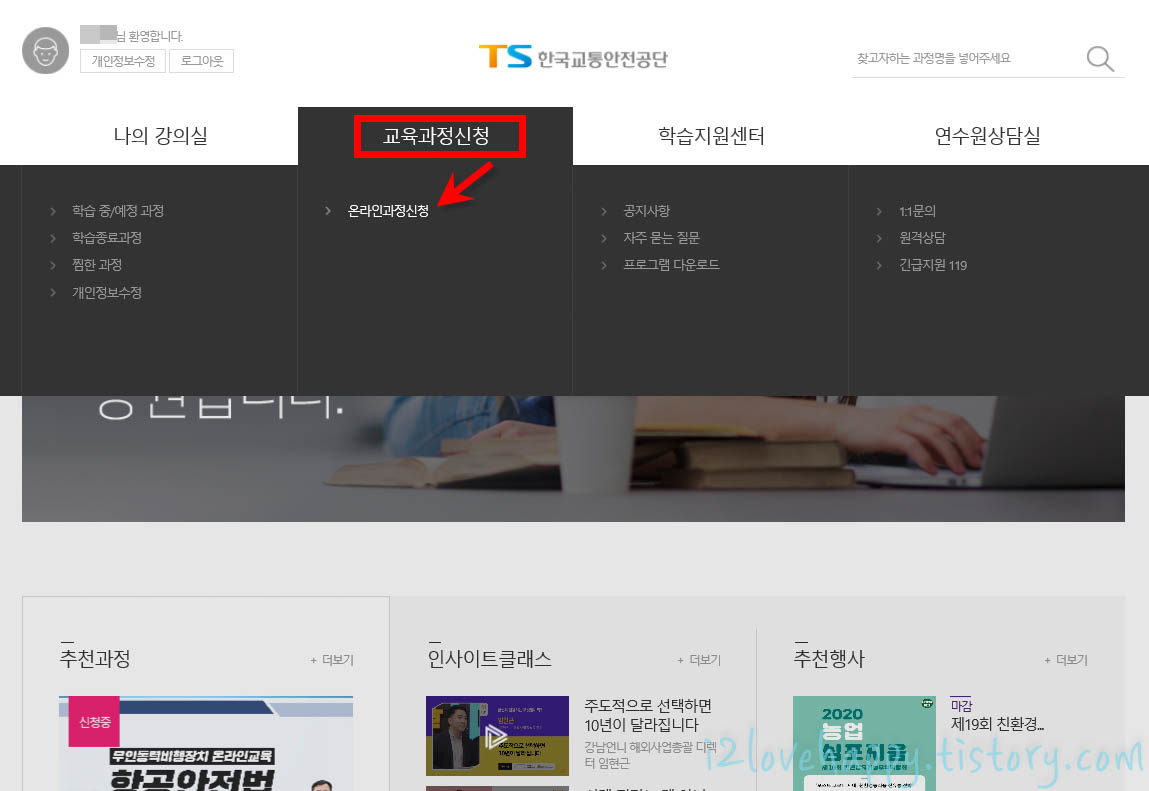The height and width of the screenshot is (791, 1149).
Task: Click the 로그아웃 button
Action: pos(202,61)
